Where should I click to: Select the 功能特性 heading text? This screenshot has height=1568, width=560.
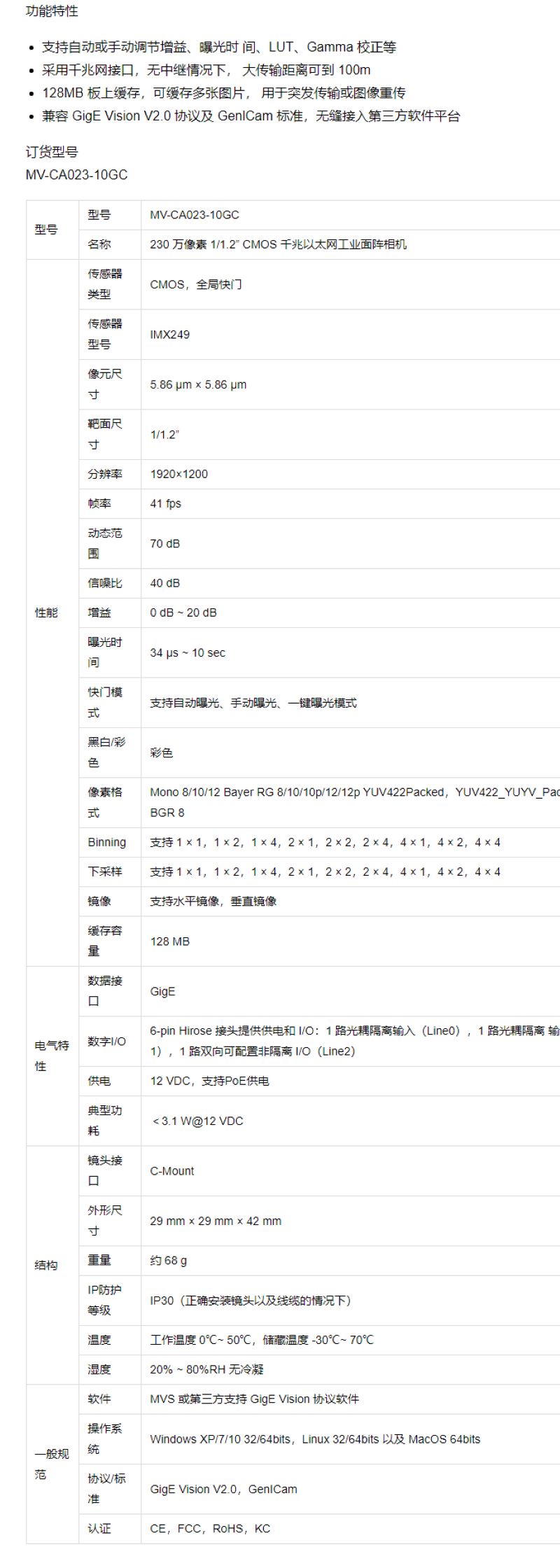(52, 11)
